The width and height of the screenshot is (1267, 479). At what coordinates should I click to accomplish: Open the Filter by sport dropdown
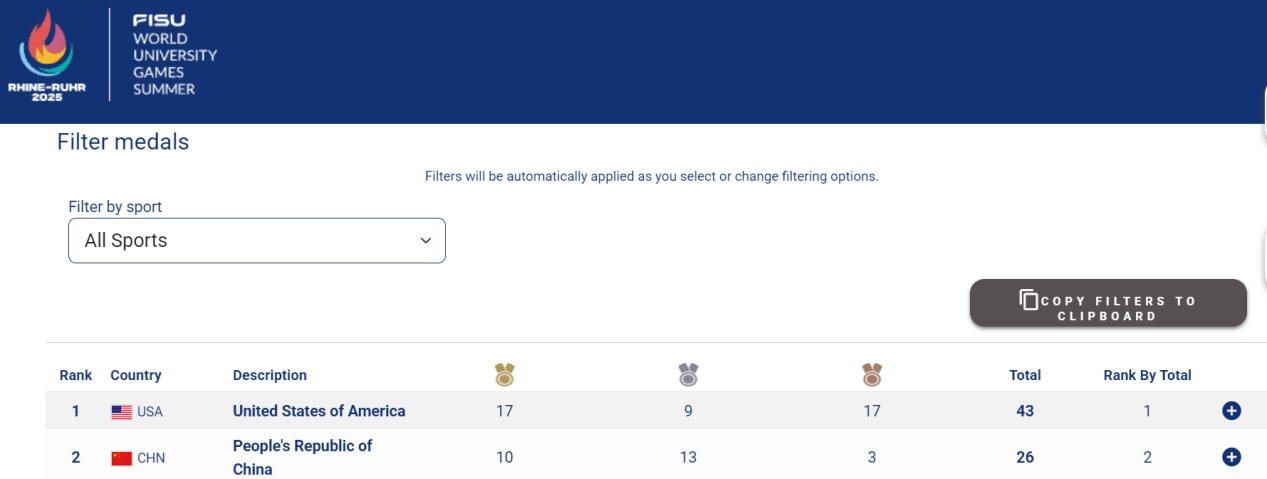pyautogui.click(x=257, y=241)
